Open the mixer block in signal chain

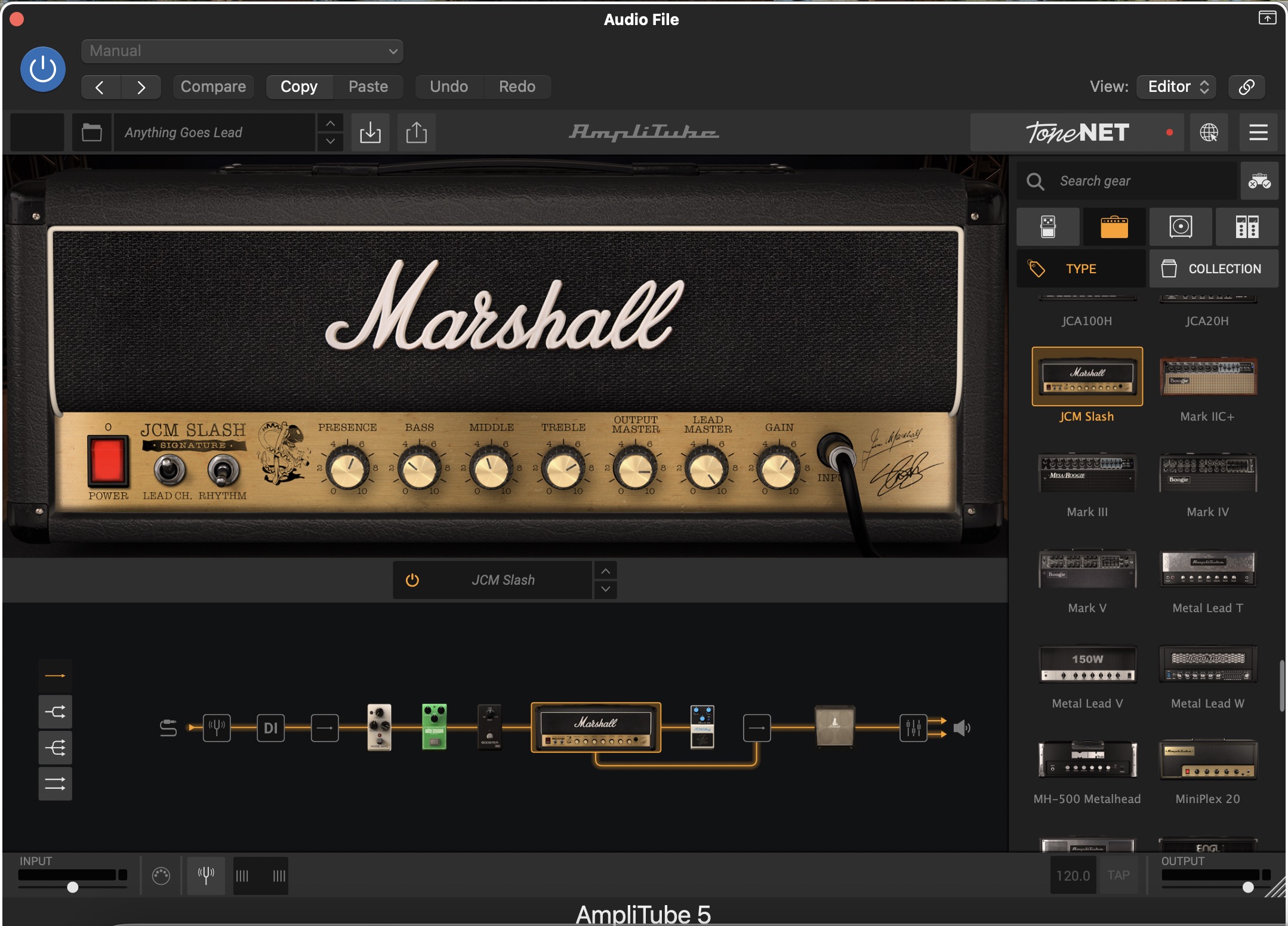coord(913,728)
